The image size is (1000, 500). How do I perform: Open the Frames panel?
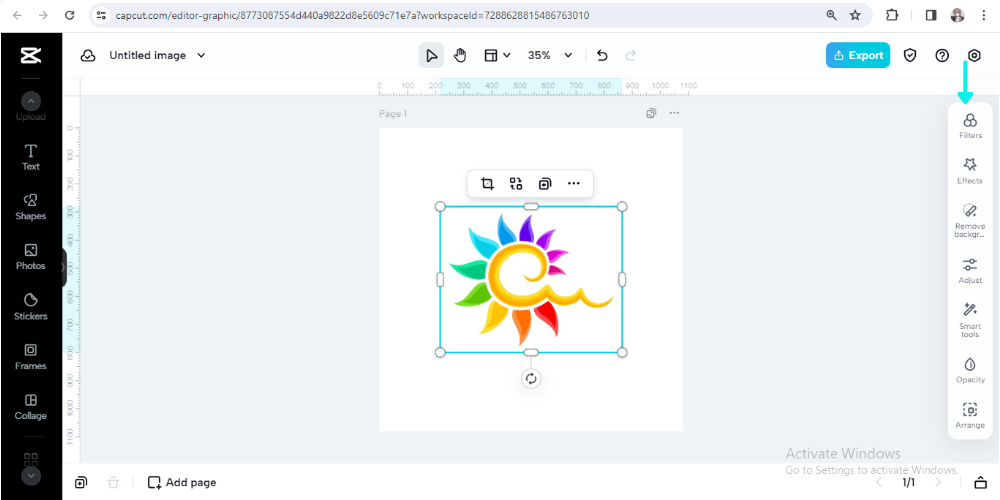(31, 357)
